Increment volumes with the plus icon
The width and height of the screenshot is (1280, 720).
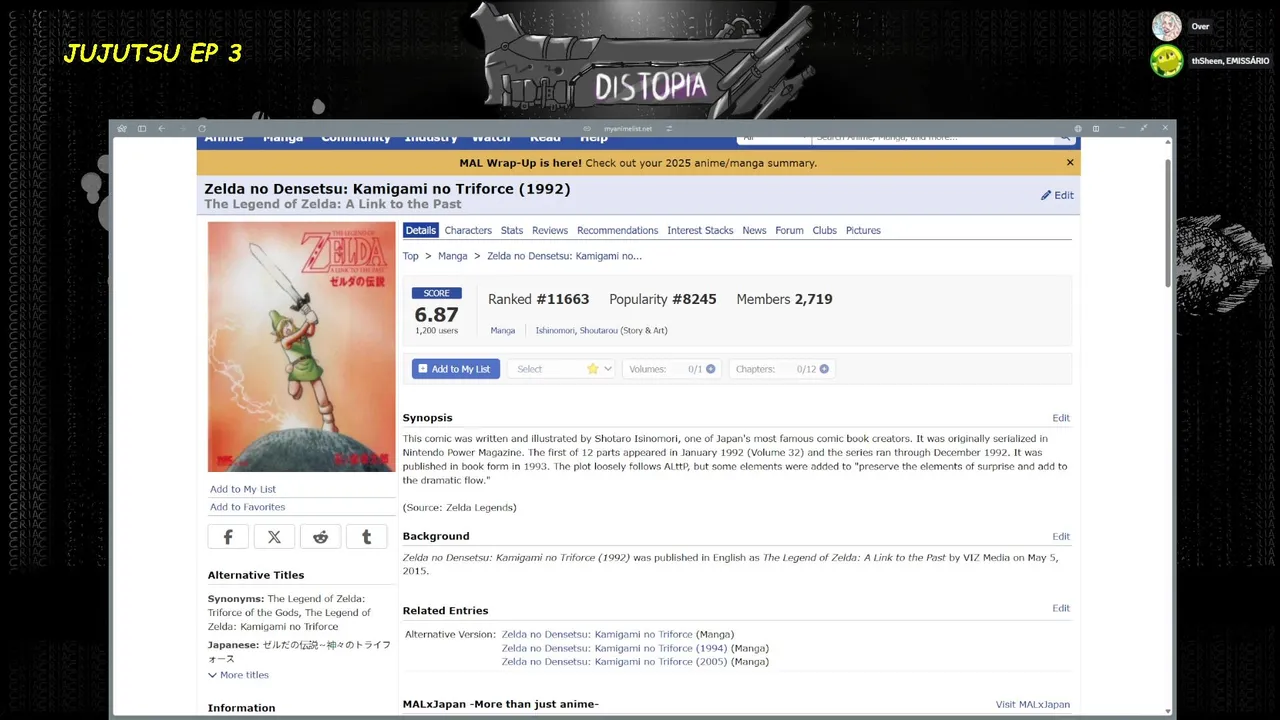(711, 369)
